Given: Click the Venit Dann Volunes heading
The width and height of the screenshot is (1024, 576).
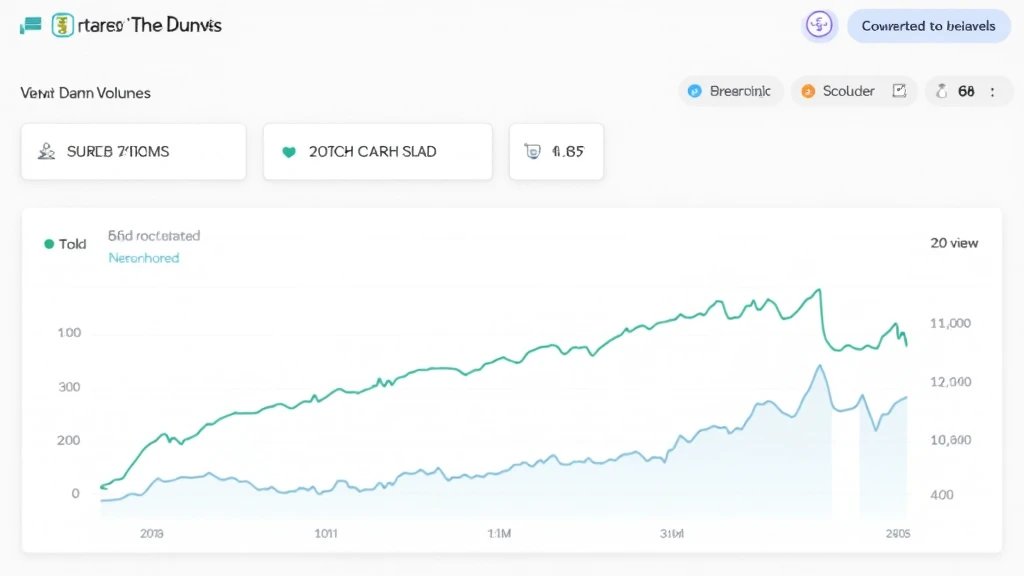Looking at the screenshot, I should 86,93.
